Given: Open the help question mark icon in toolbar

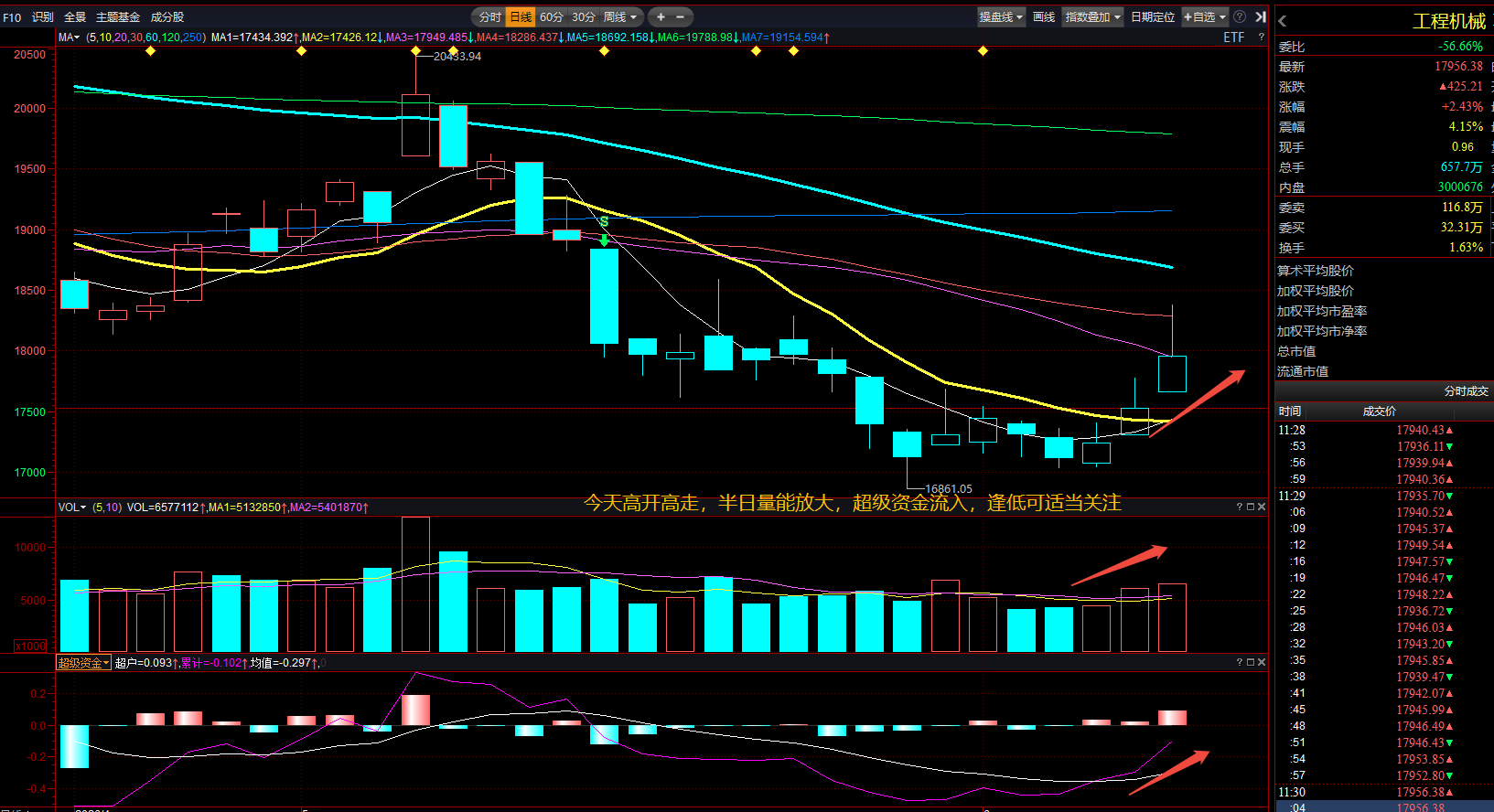Looking at the screenshot, I should pos(1240,16).
